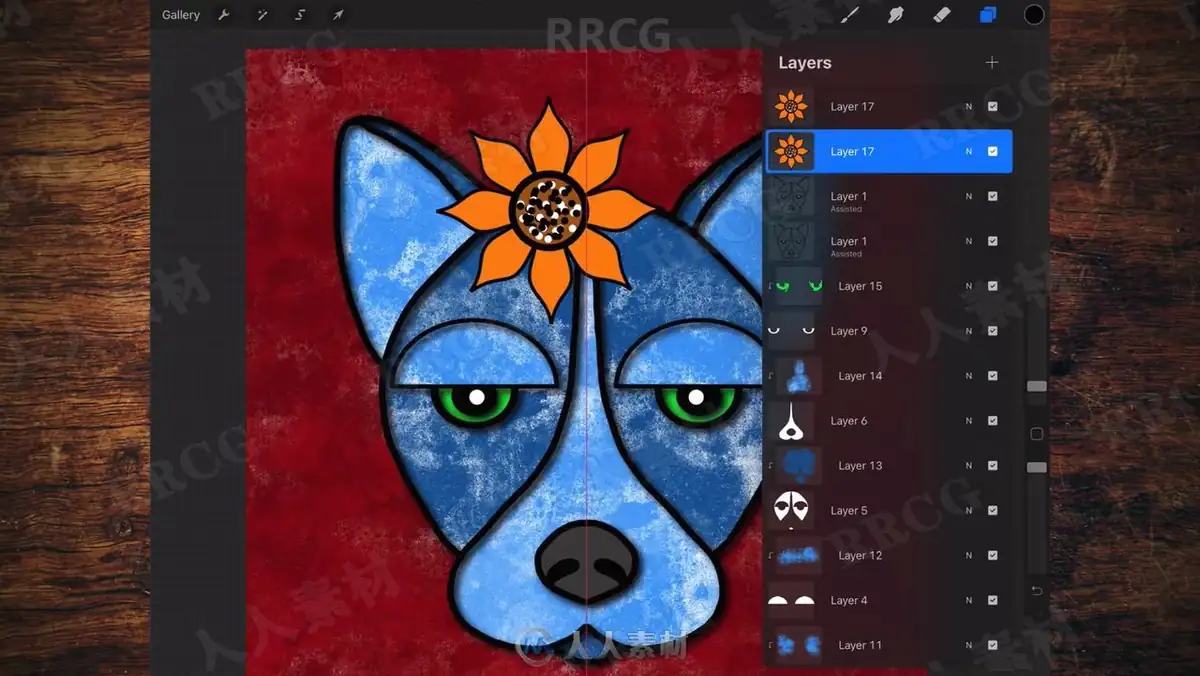This screenshot has width=1200, height=676.
Task: Tap the square modify button on the sidebar
Action: coord(1037,434)
